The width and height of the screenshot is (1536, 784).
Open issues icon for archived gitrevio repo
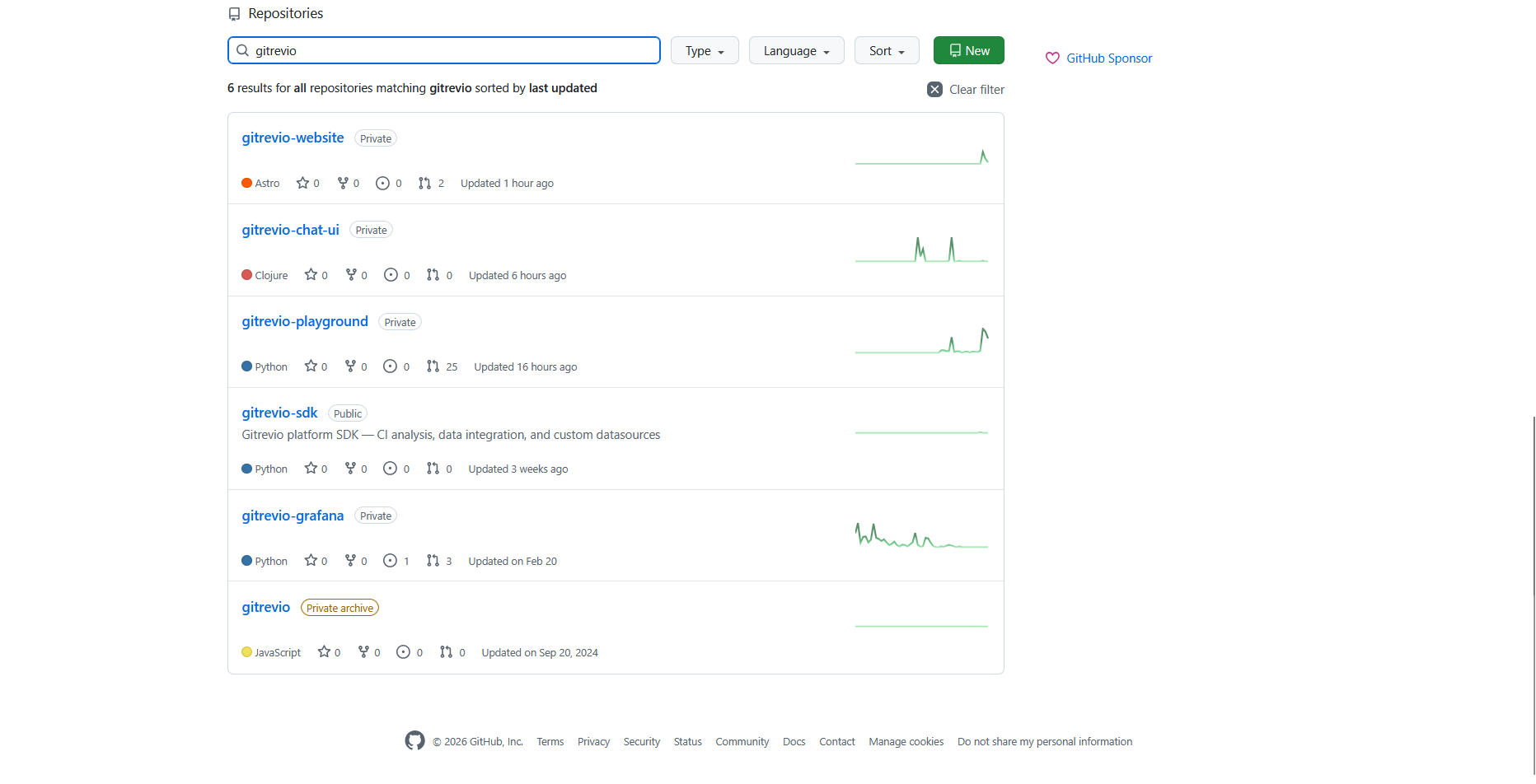pos(403,651)
